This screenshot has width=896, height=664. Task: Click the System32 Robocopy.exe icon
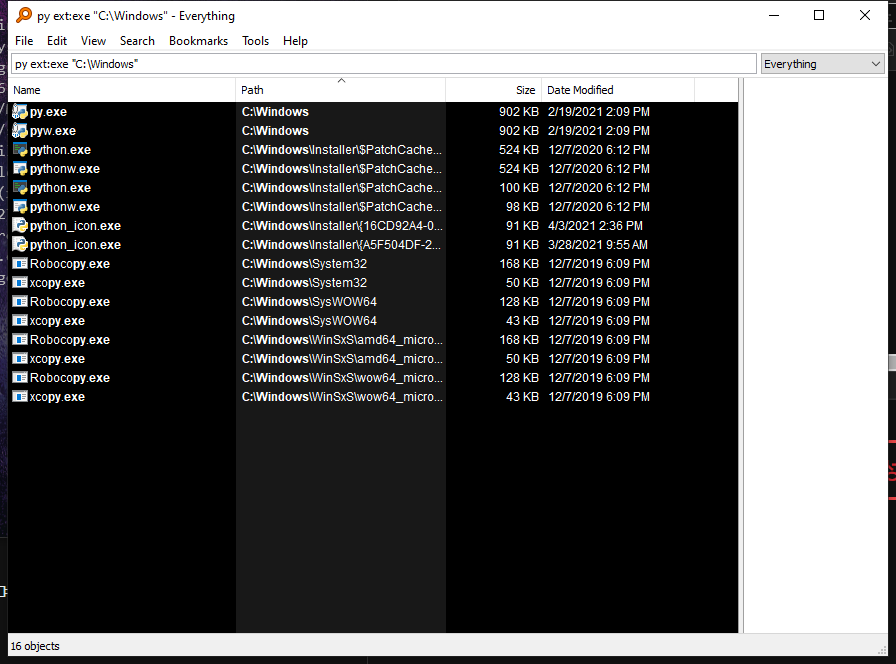tap(20, 263)
